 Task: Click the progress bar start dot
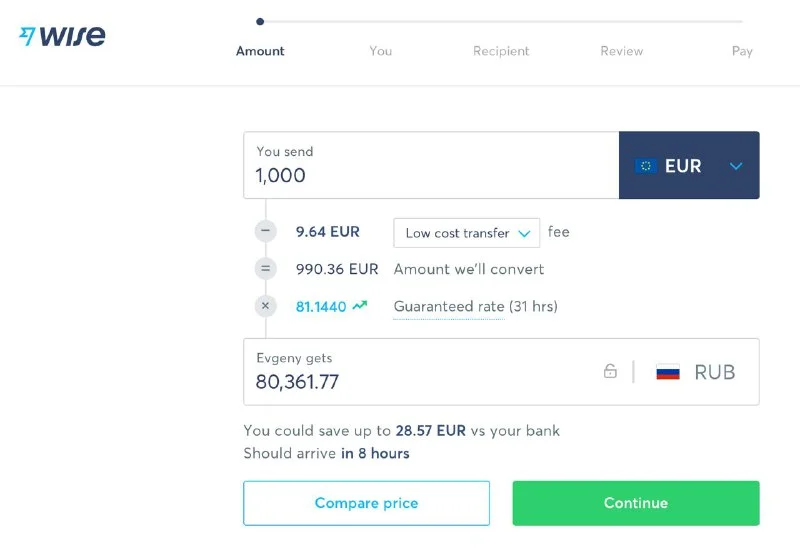[x=260, y=21]
